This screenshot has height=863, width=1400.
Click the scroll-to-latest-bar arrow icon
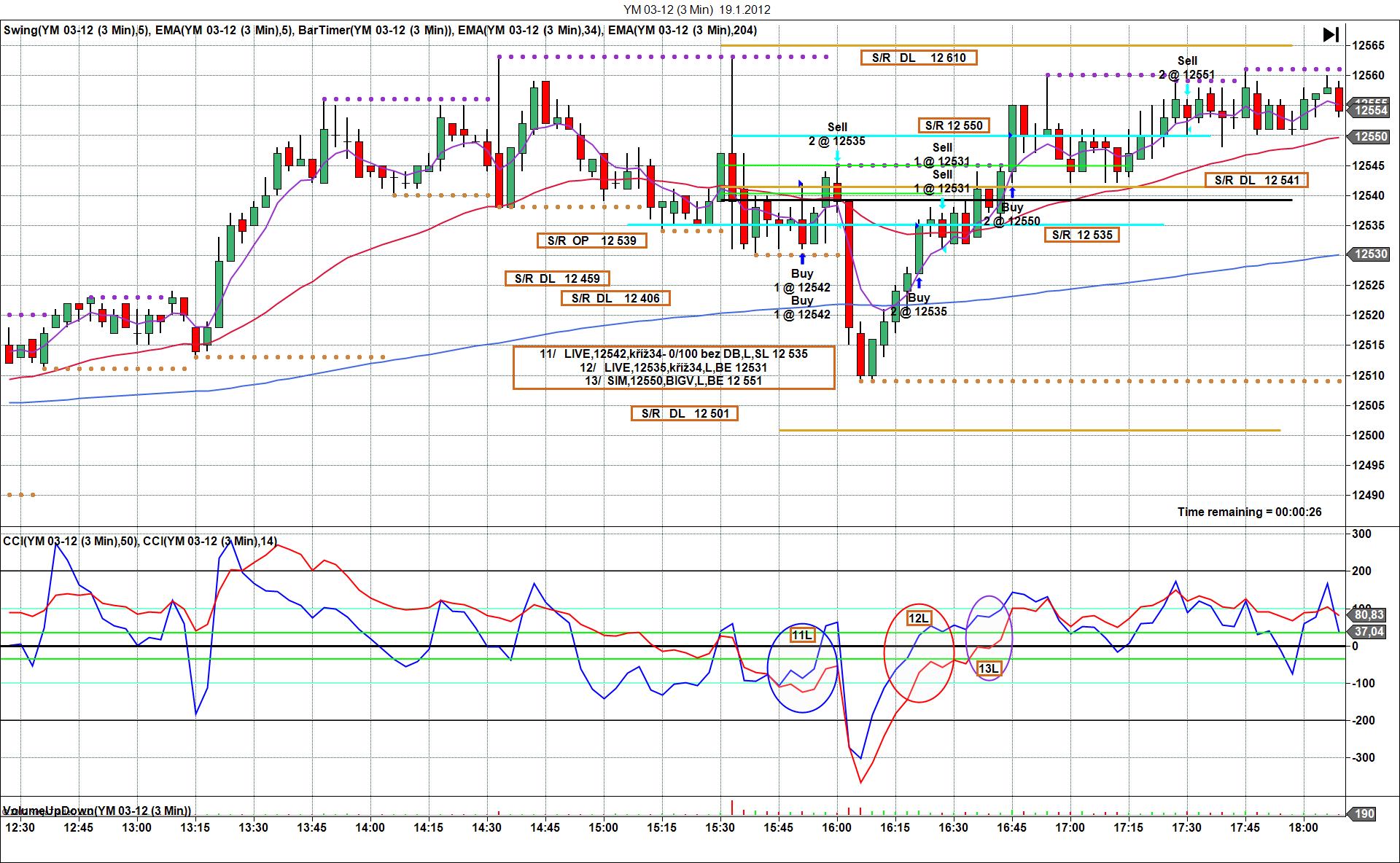[1331, 34]
